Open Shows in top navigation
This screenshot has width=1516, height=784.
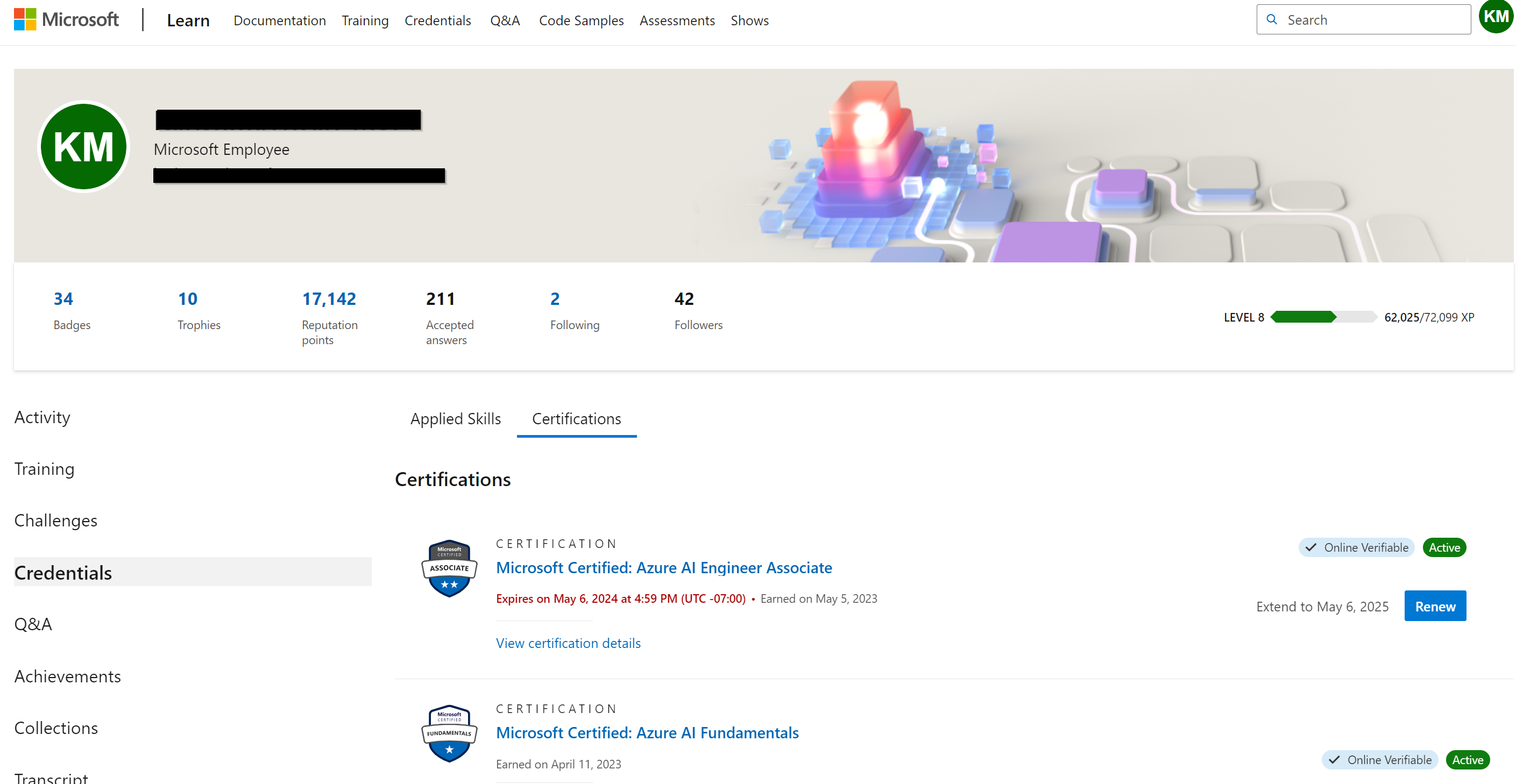tap(749, 20)
